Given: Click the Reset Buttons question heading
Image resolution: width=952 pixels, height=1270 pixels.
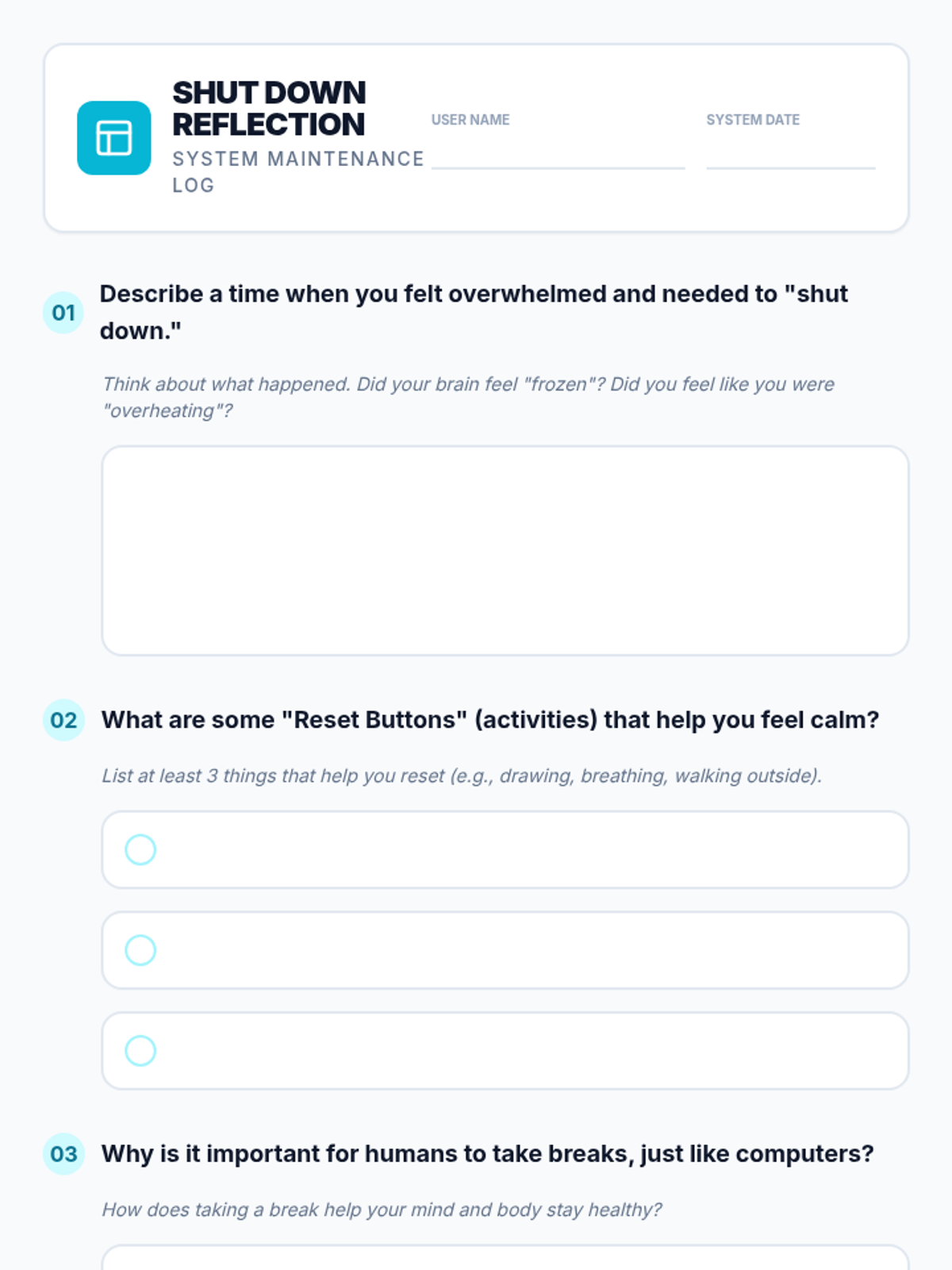Looking at the screenshot, I should [x=490, y=720].
